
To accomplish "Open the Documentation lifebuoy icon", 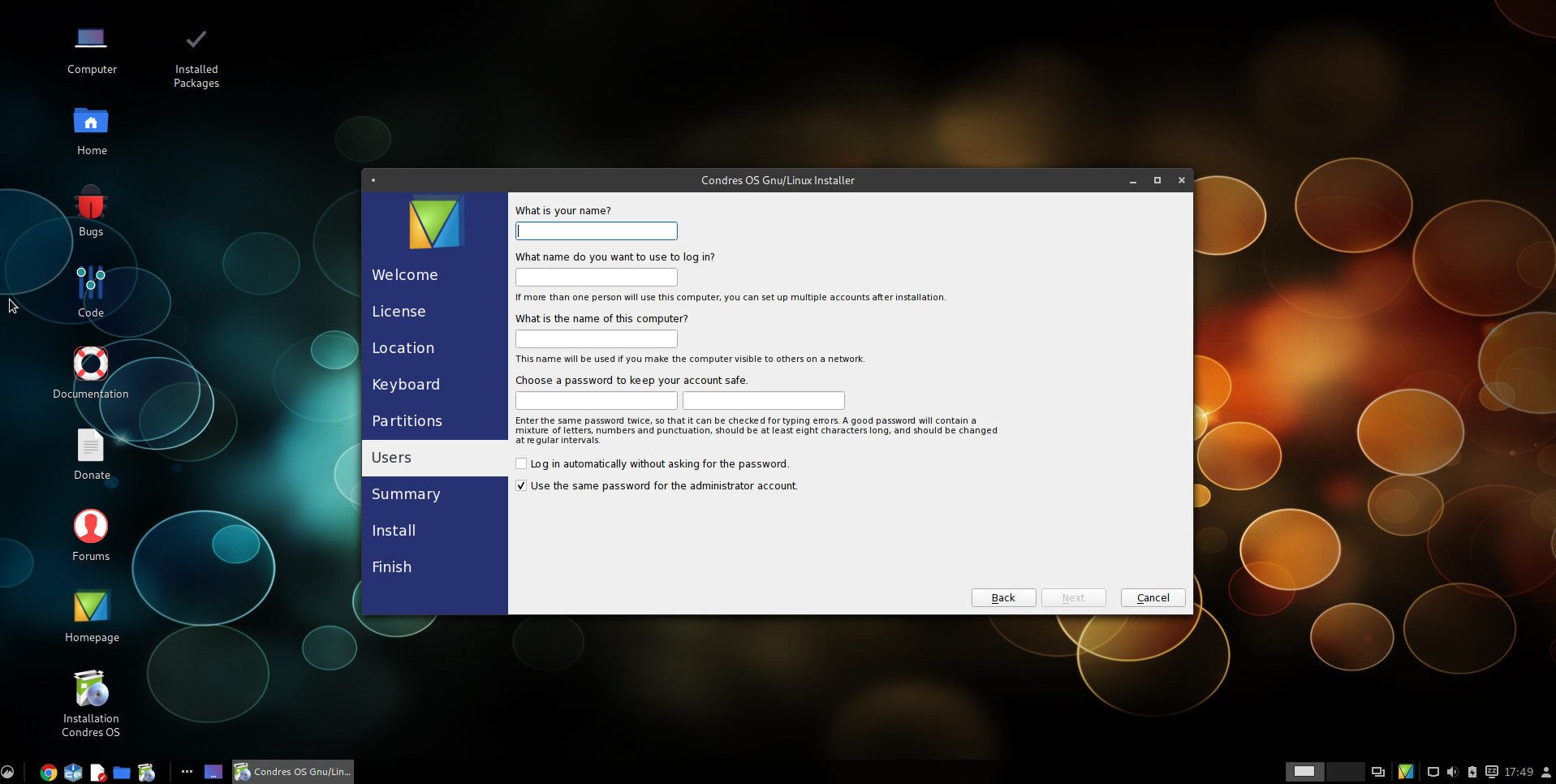I will click(x=91, y=364).
